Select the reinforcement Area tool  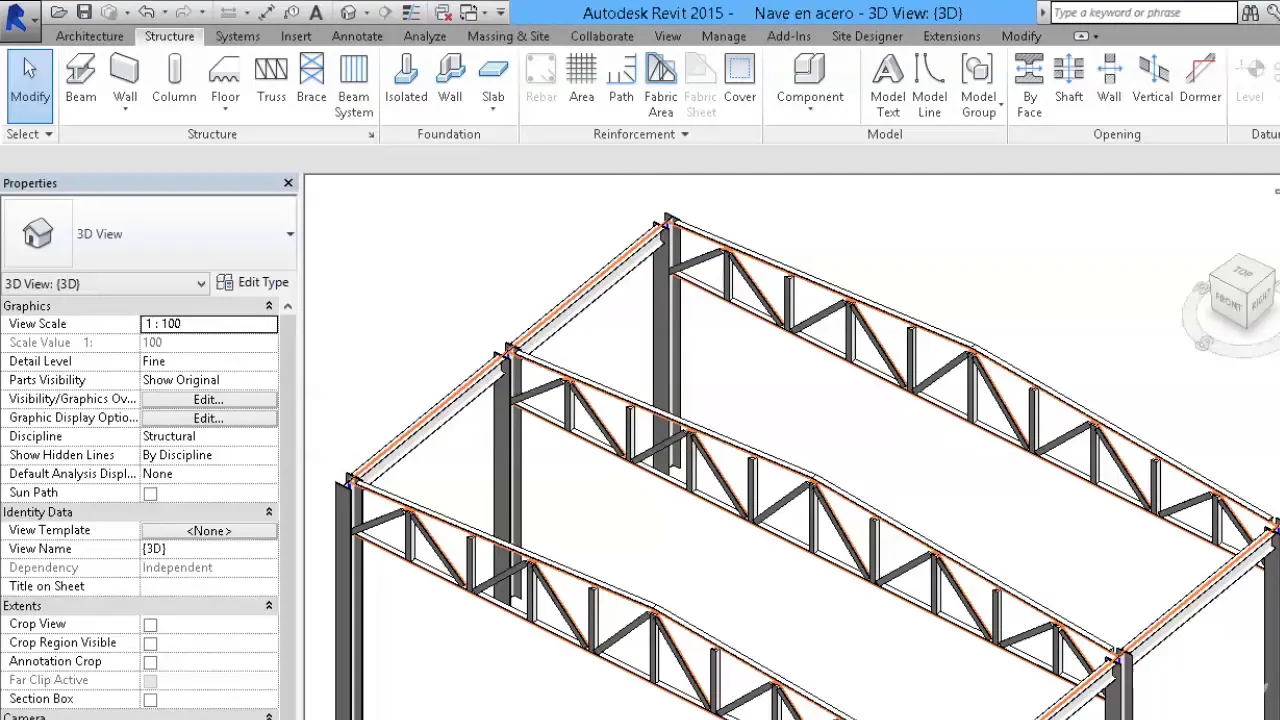581,79
